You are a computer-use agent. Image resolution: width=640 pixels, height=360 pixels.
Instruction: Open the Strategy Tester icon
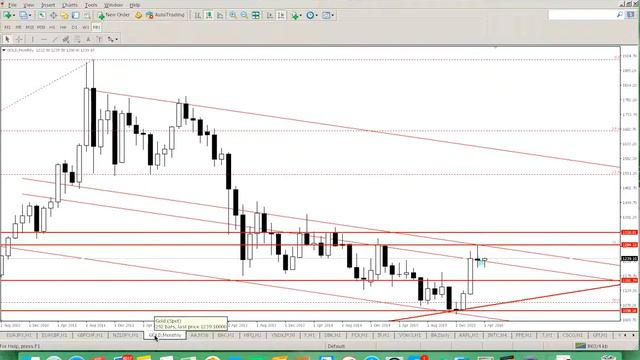tap(87, 15)
